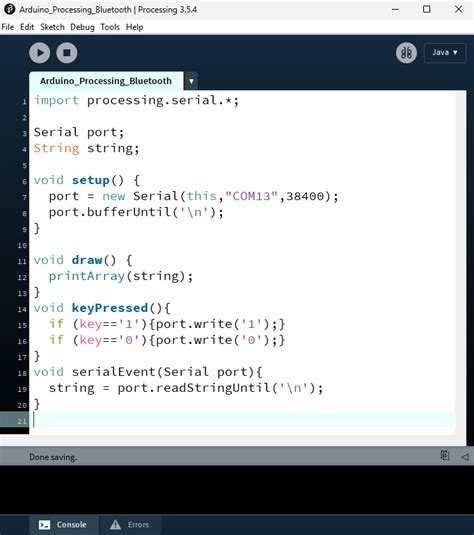Screen dimensions: 474x535
Task: Maximize the Processing window
Action: pos(427,9)
